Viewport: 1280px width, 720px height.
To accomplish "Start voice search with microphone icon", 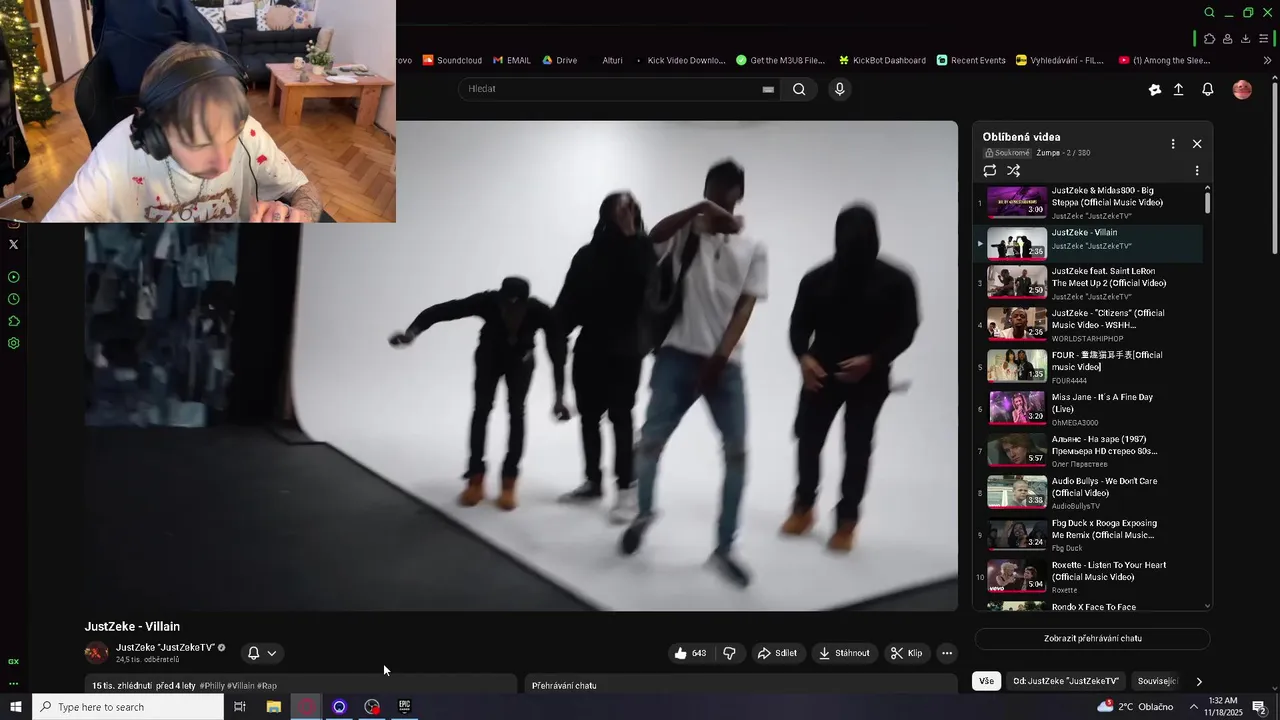I will click(x=839, y=89).
